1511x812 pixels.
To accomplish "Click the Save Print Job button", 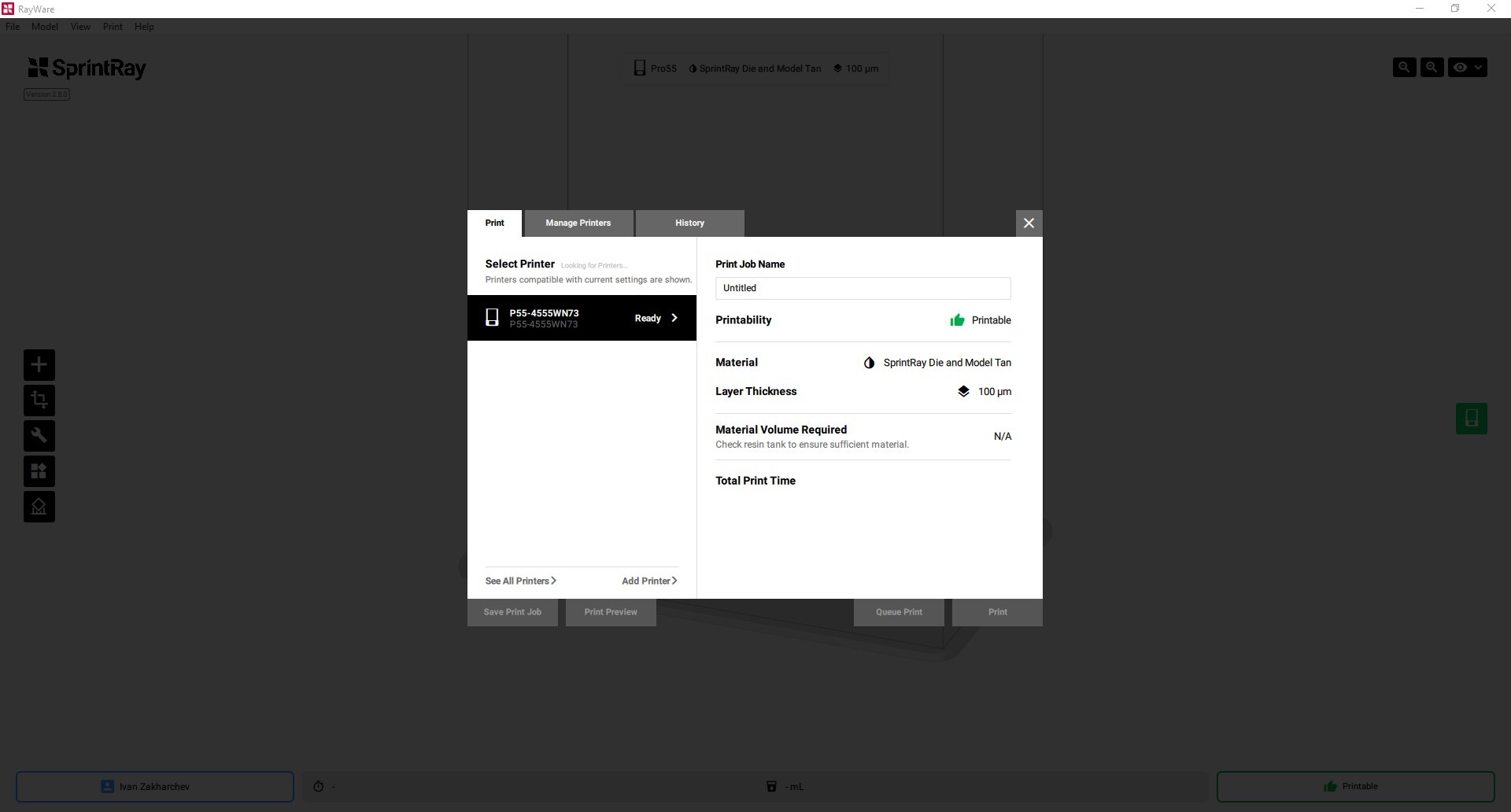I will (512, 612).
